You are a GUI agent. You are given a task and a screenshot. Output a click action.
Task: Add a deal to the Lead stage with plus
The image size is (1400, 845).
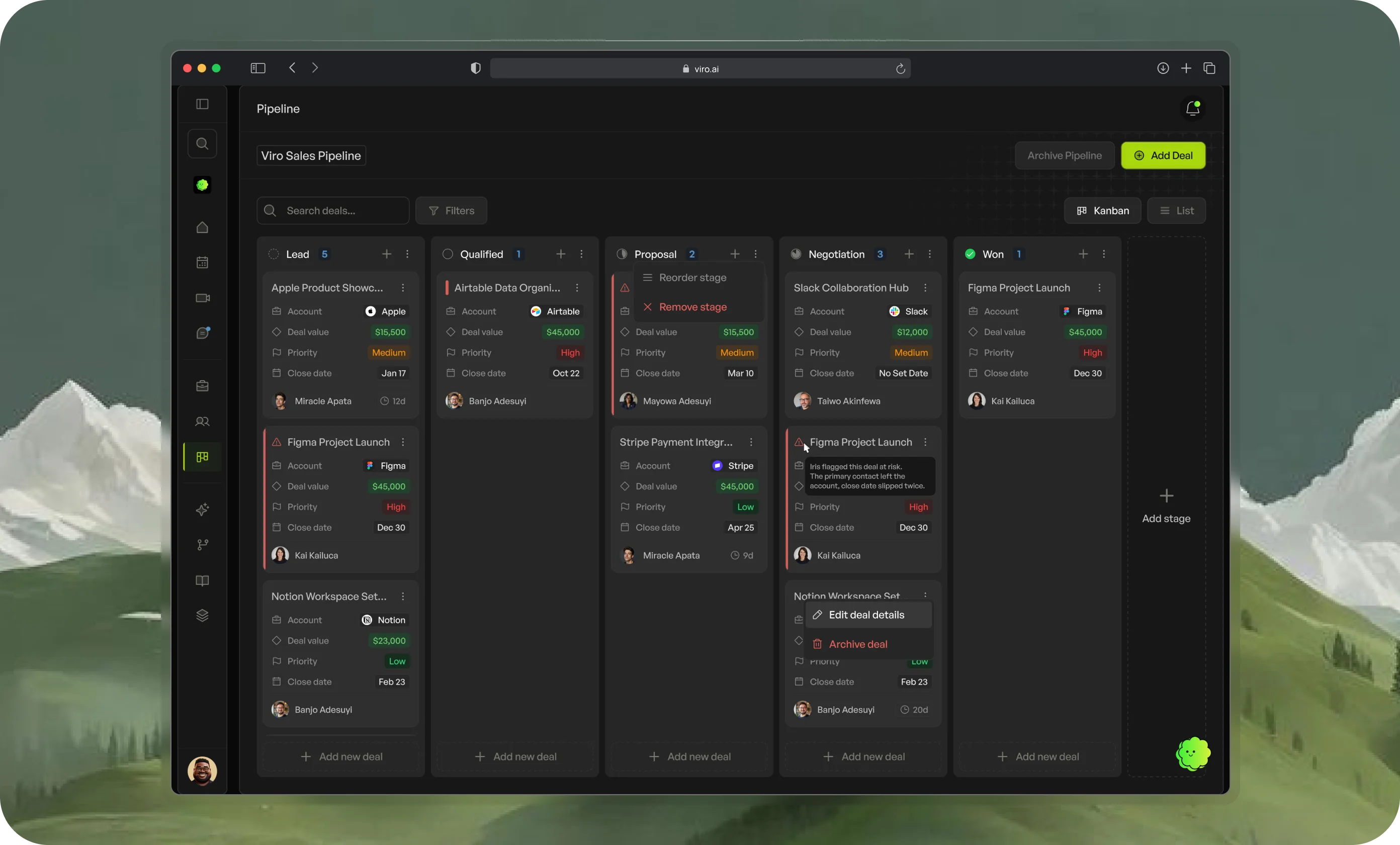(386, 254)
